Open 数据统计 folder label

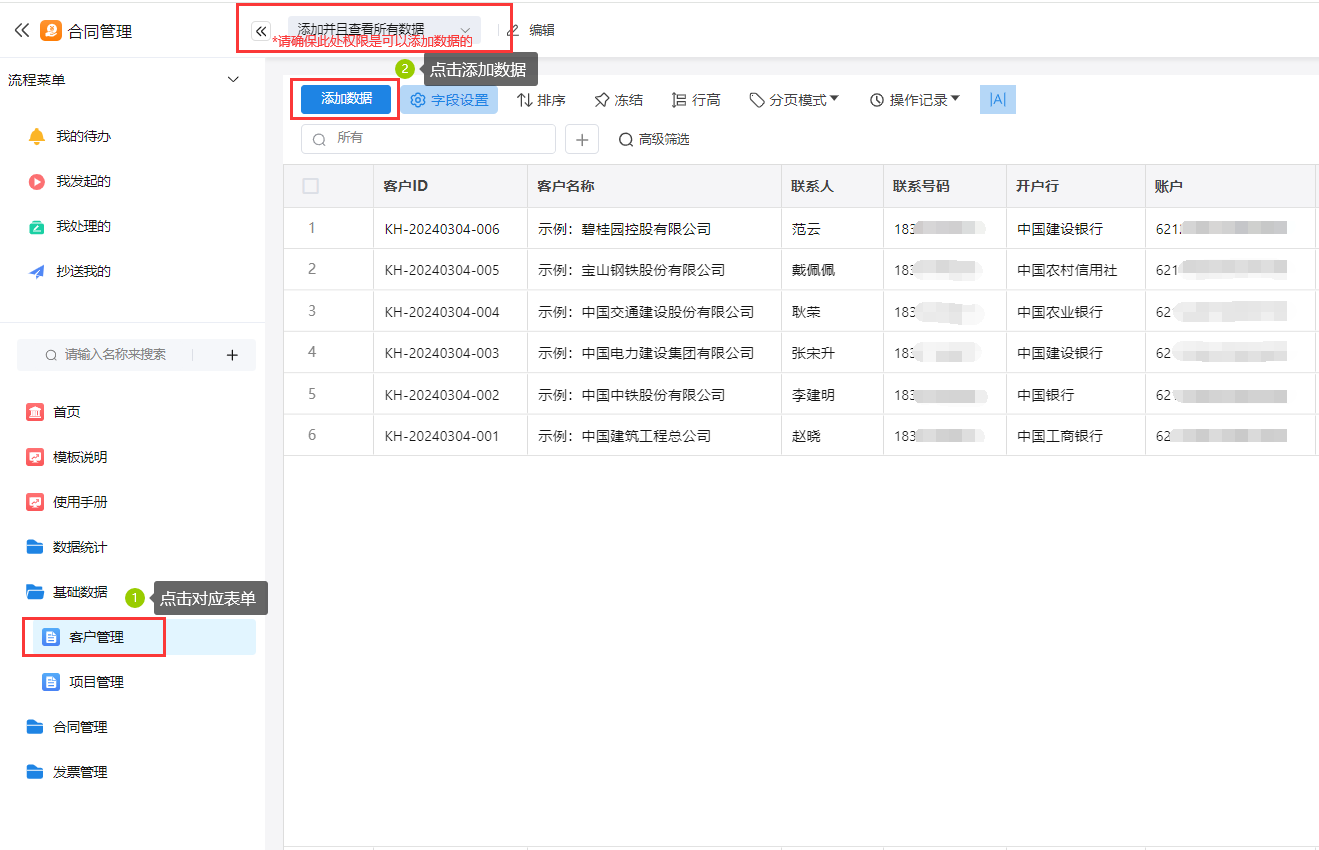pos(80,547)
